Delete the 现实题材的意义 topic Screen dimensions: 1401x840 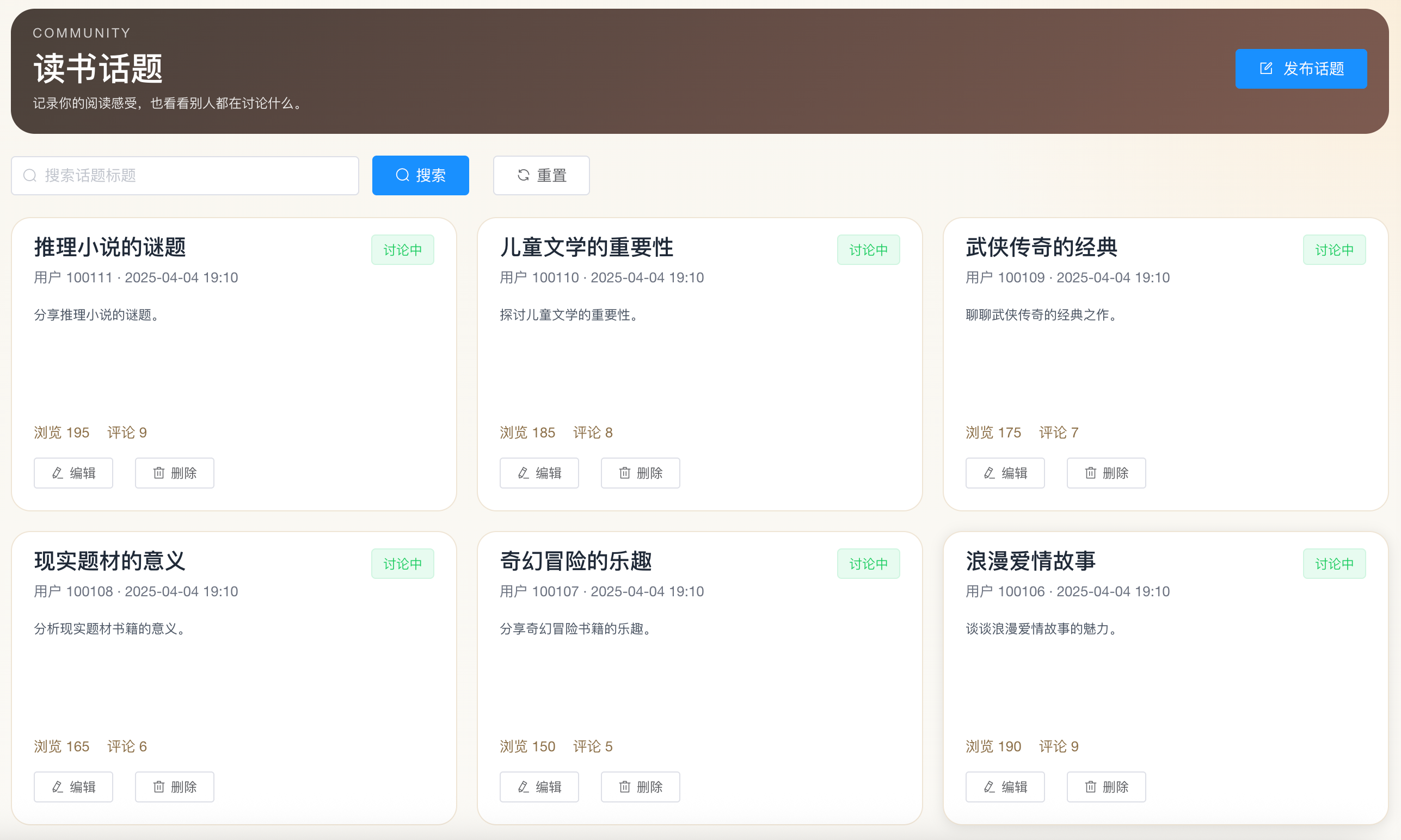coord(174,786)
